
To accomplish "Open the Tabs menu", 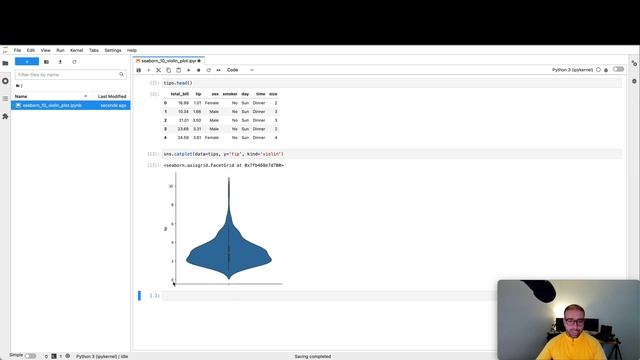I will coord(94,50).
